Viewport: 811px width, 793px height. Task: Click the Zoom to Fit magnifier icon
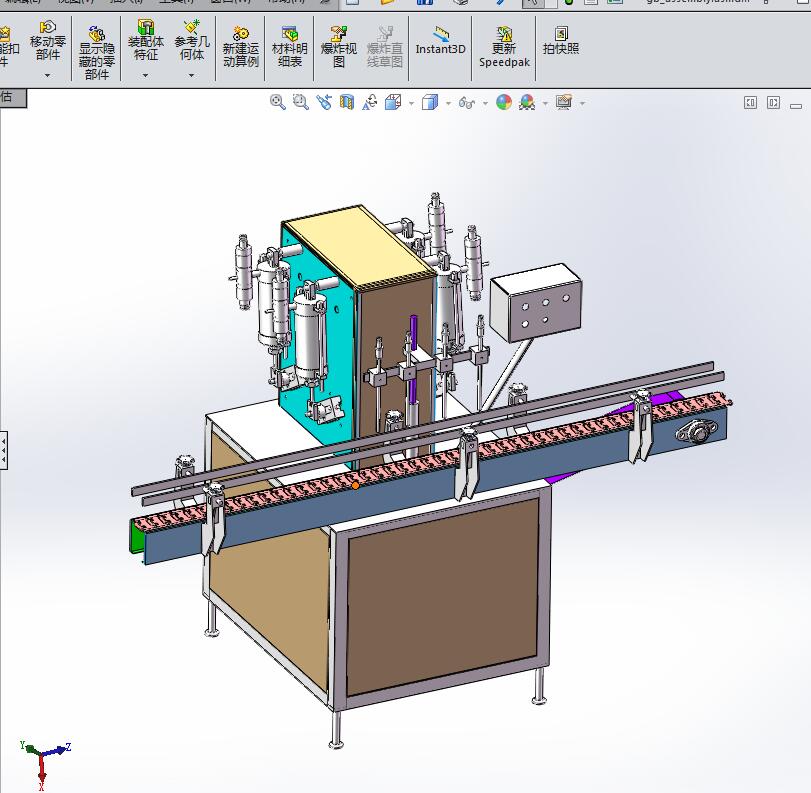(x=278, y=102)
